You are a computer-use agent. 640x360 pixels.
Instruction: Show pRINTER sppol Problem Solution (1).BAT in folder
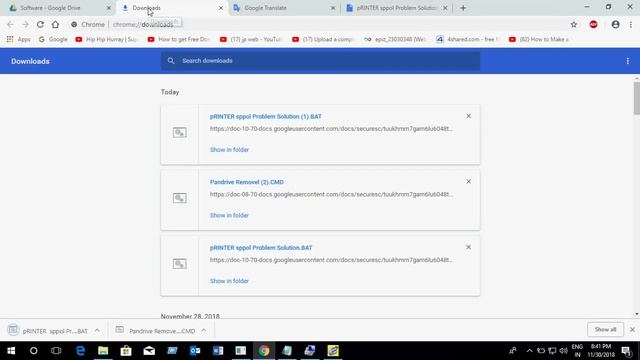(x=229, y=150)
